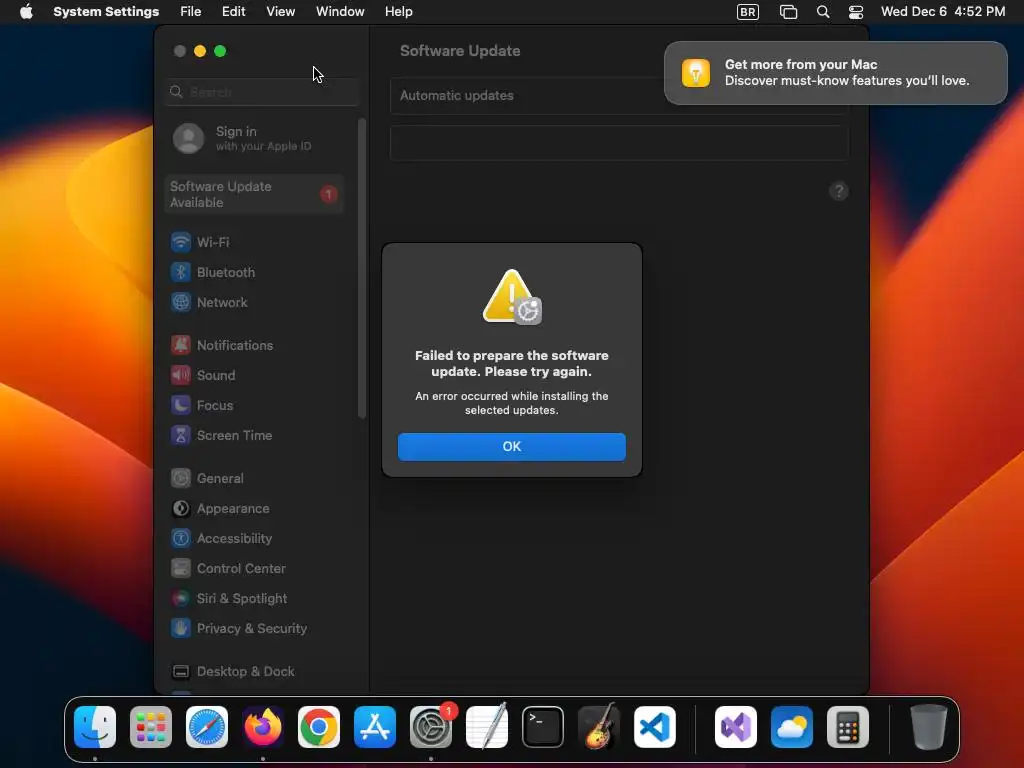Open the Apple menu

tap(26, 12)
